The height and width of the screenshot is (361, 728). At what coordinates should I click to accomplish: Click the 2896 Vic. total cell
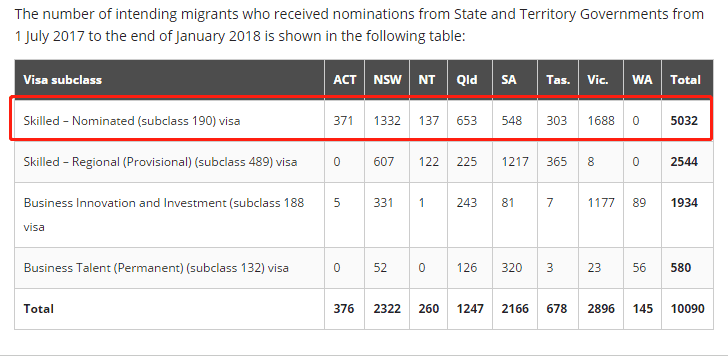click(x=601, y=309)
